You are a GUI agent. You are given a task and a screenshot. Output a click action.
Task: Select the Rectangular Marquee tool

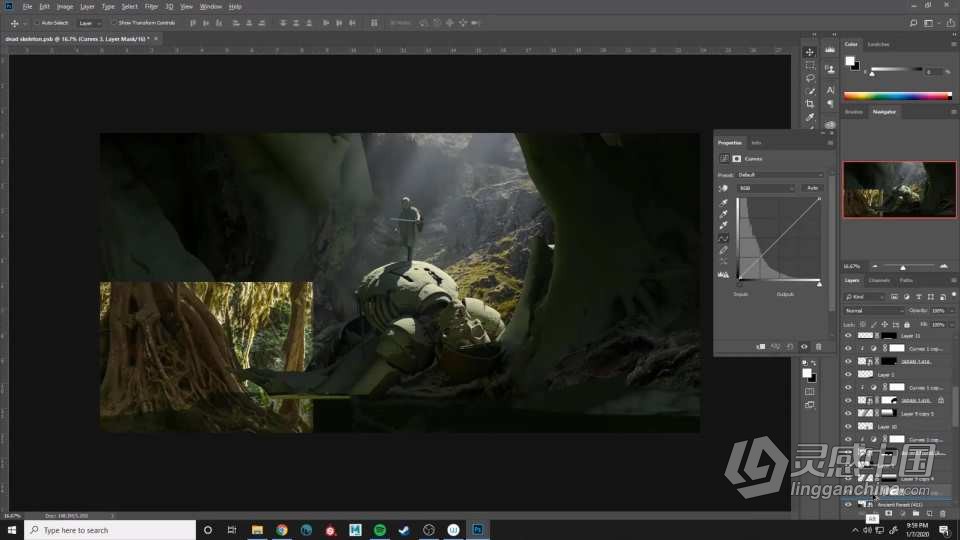[809, 66]
